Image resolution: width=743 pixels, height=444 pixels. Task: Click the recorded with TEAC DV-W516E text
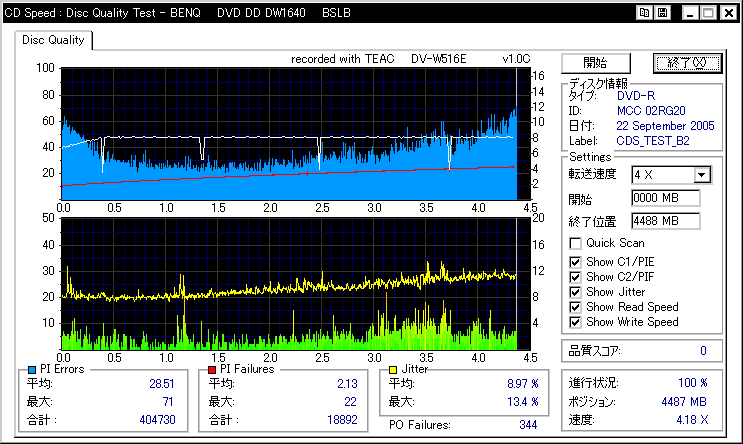379,59
